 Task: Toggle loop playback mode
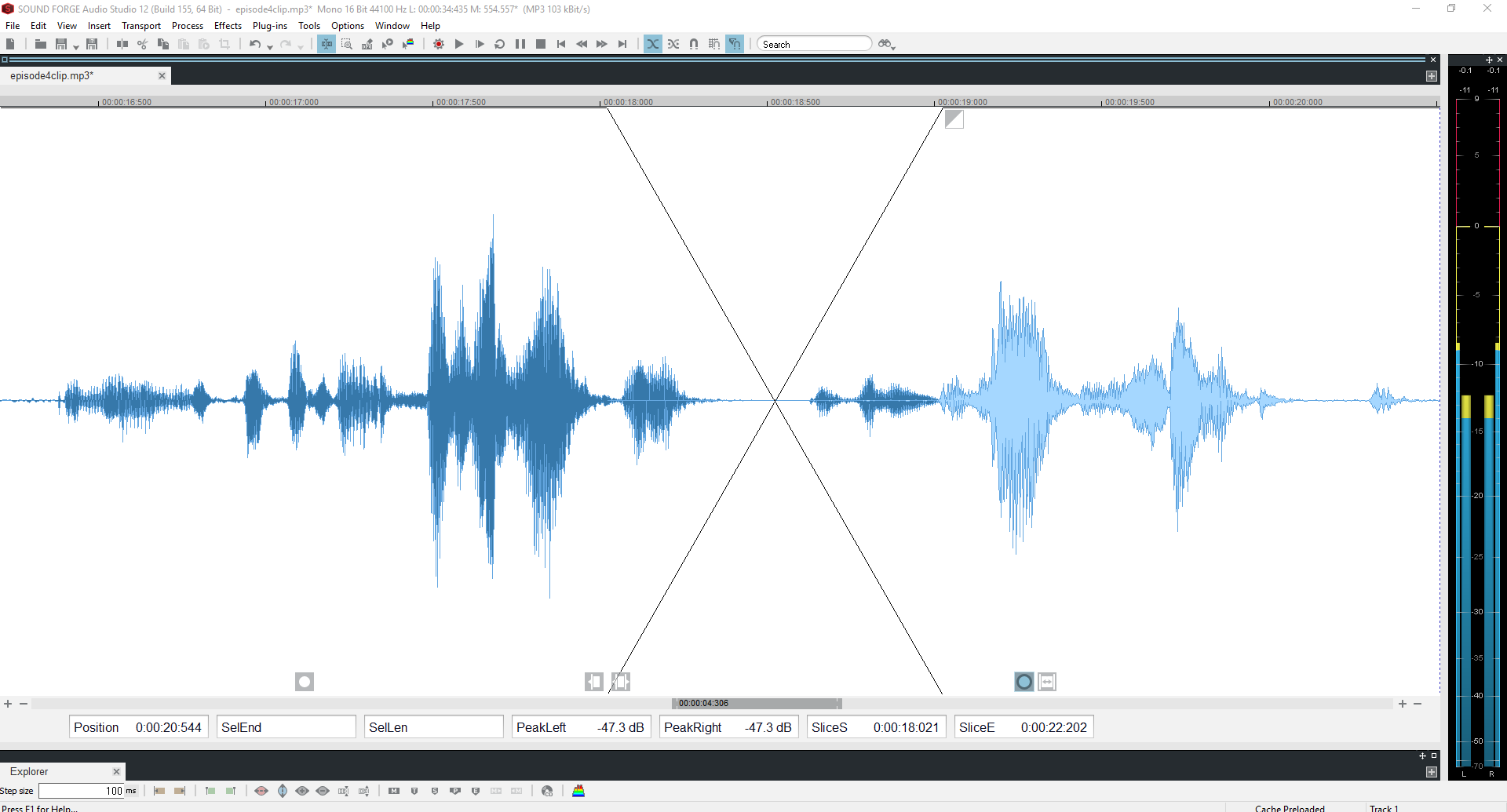pyautogui.click(x=500, y=44)
